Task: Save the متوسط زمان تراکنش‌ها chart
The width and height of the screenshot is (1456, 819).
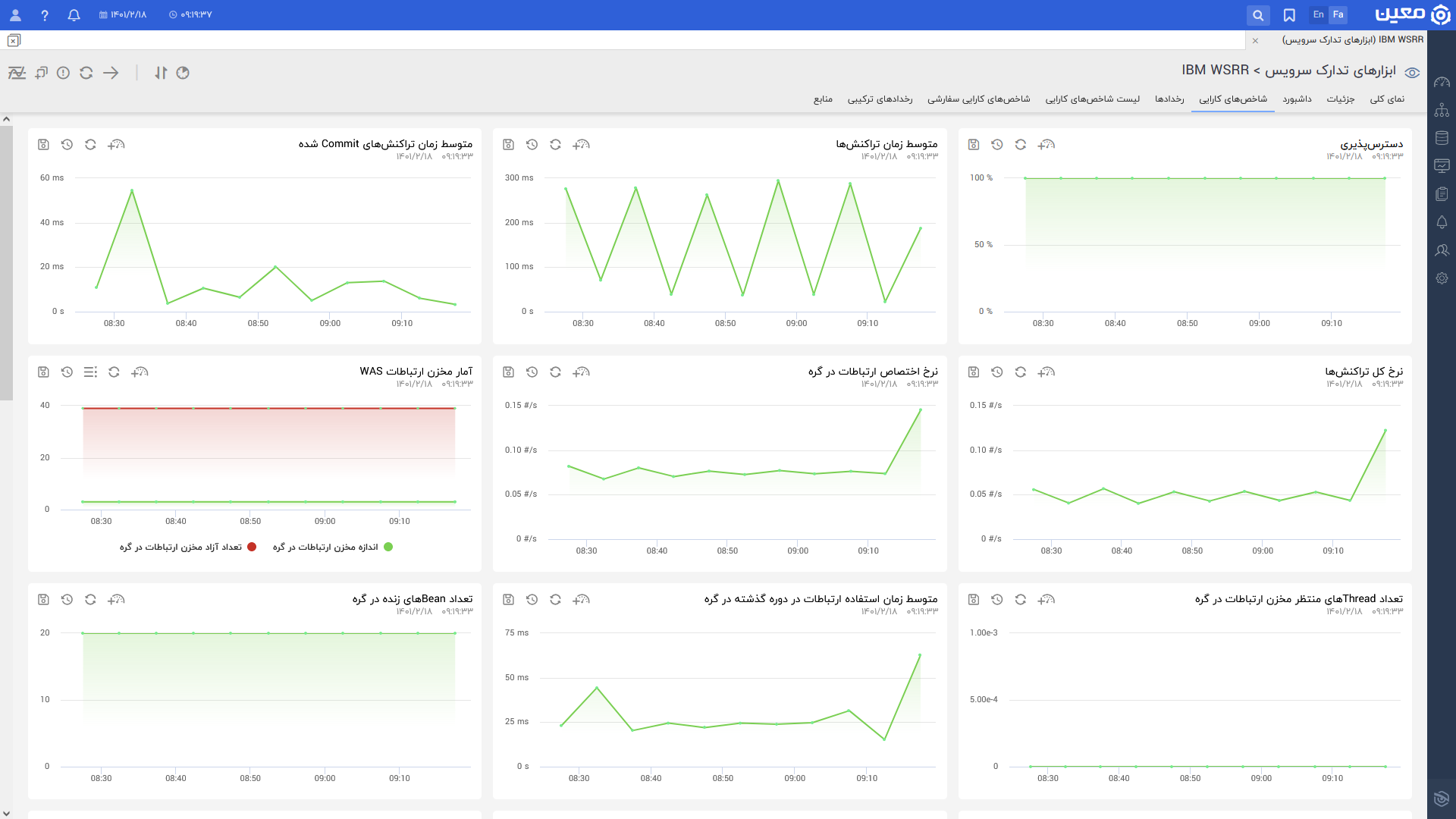Action: click(509, 144)
